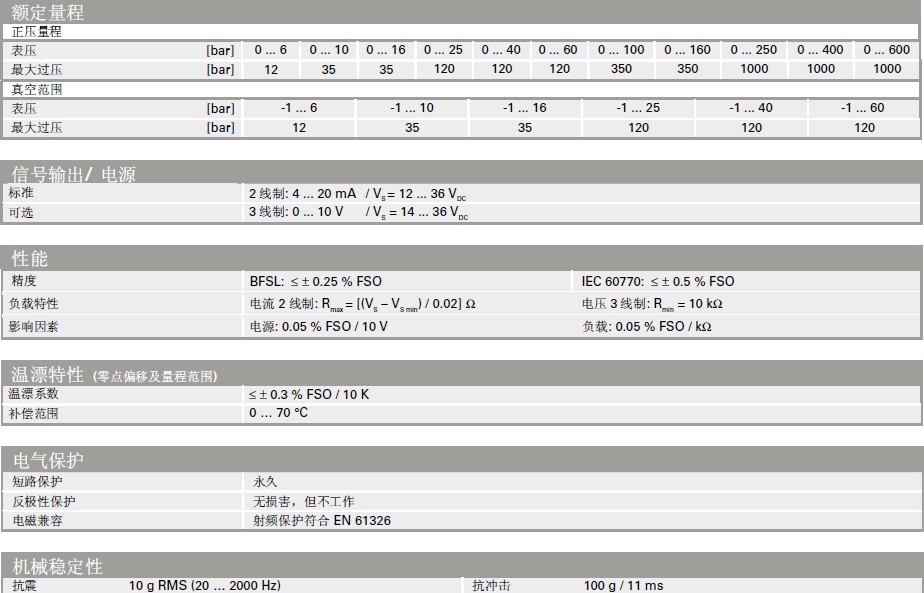The width and height of the screenshot is (924, 593).
Task: Click the -1 ... 16 vacuum range cell
Action: point(524,108)
